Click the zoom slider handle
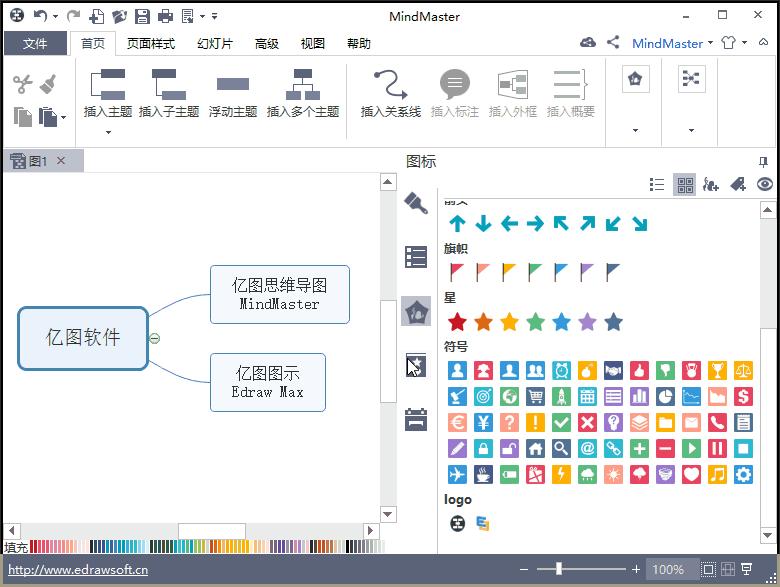The image size is (780, 587). (x=559, y=569)
